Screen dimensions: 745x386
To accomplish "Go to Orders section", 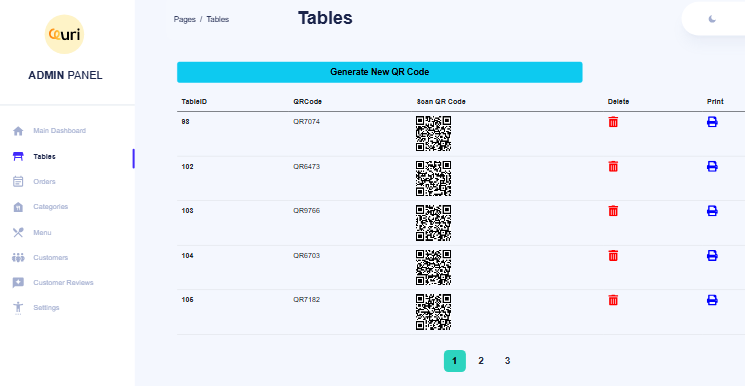I will pyautogui.click(x=44, y=182).
